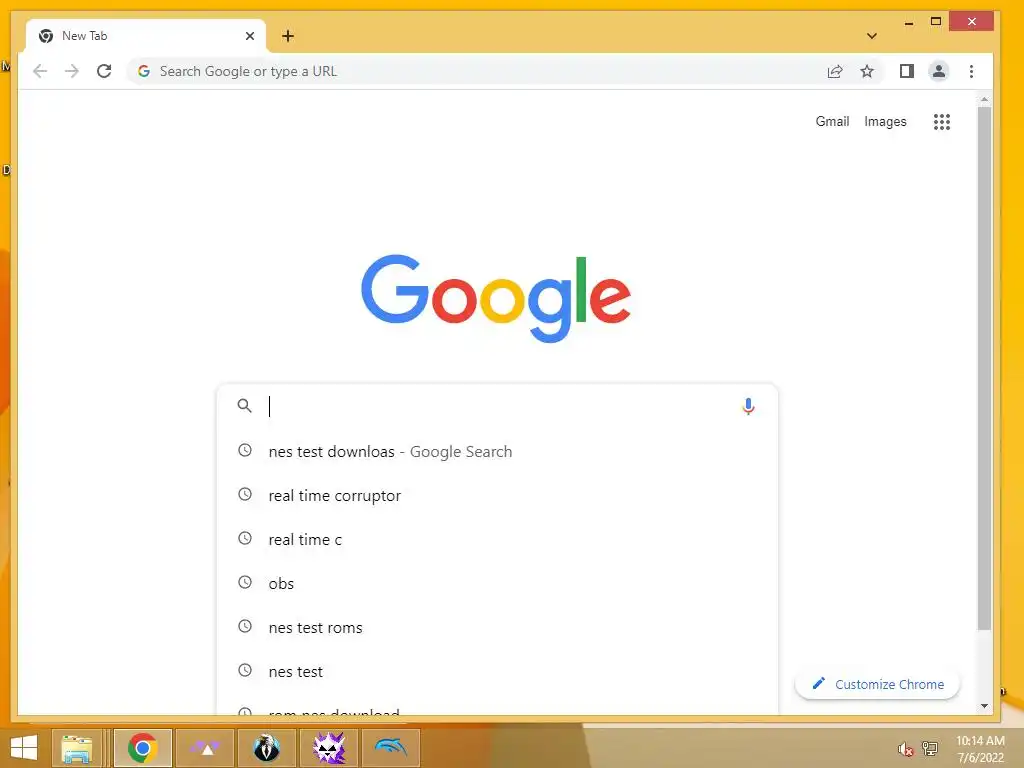The width and height of the screenshot is (1024, 768).
Task: Bookmark this tab with star icon
Action: point(867,71)
